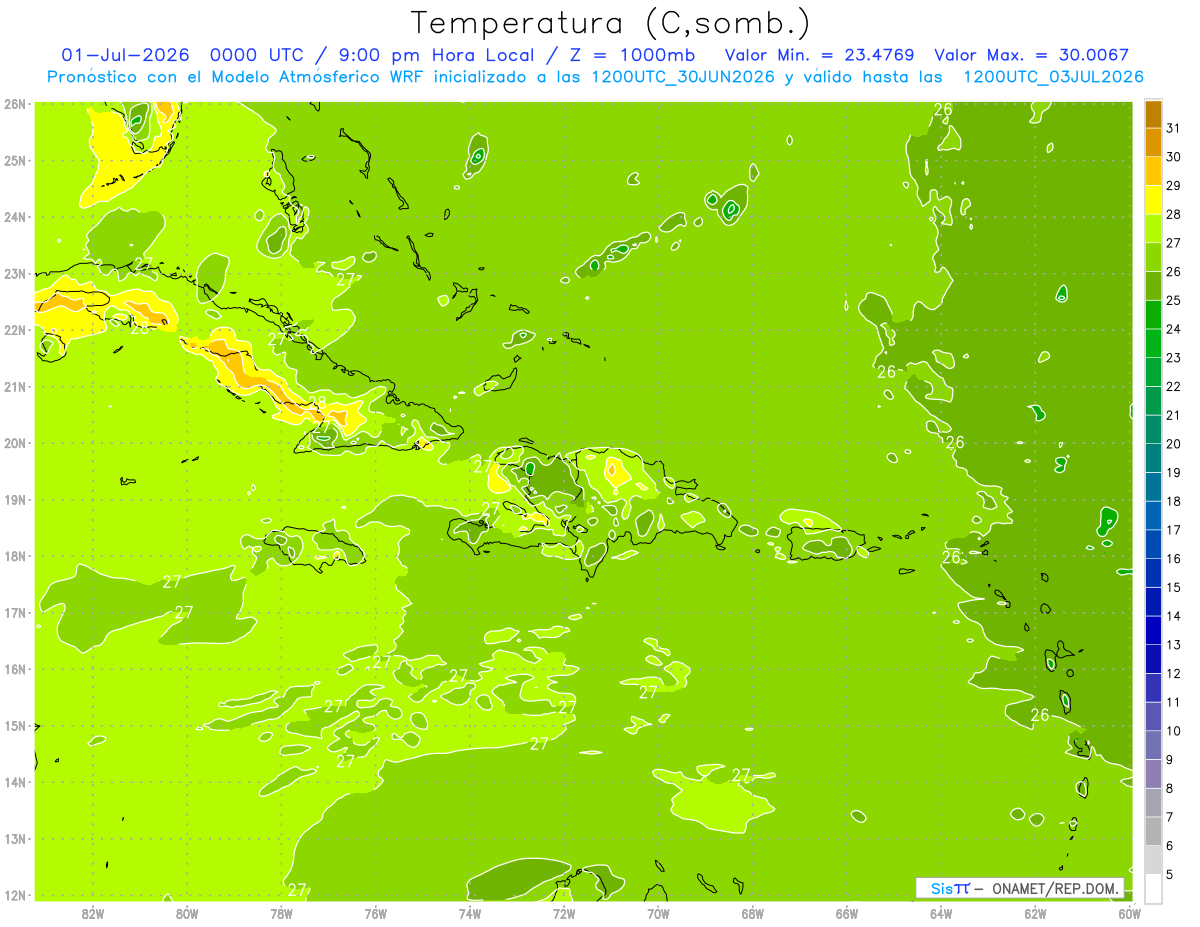Click the "80W" longitude axis label
1200x927 pixels.
pos(187,912)
